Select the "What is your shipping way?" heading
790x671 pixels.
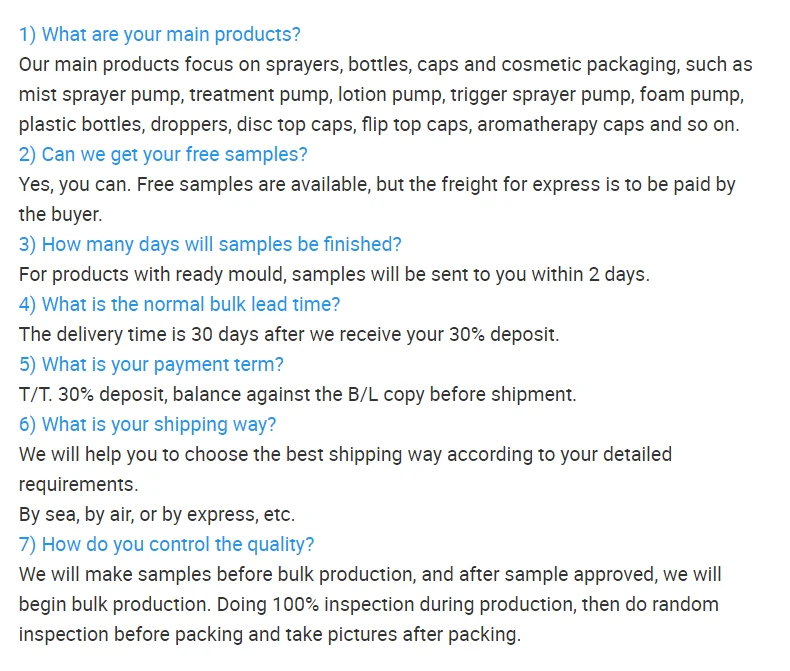tap(147, 425)
